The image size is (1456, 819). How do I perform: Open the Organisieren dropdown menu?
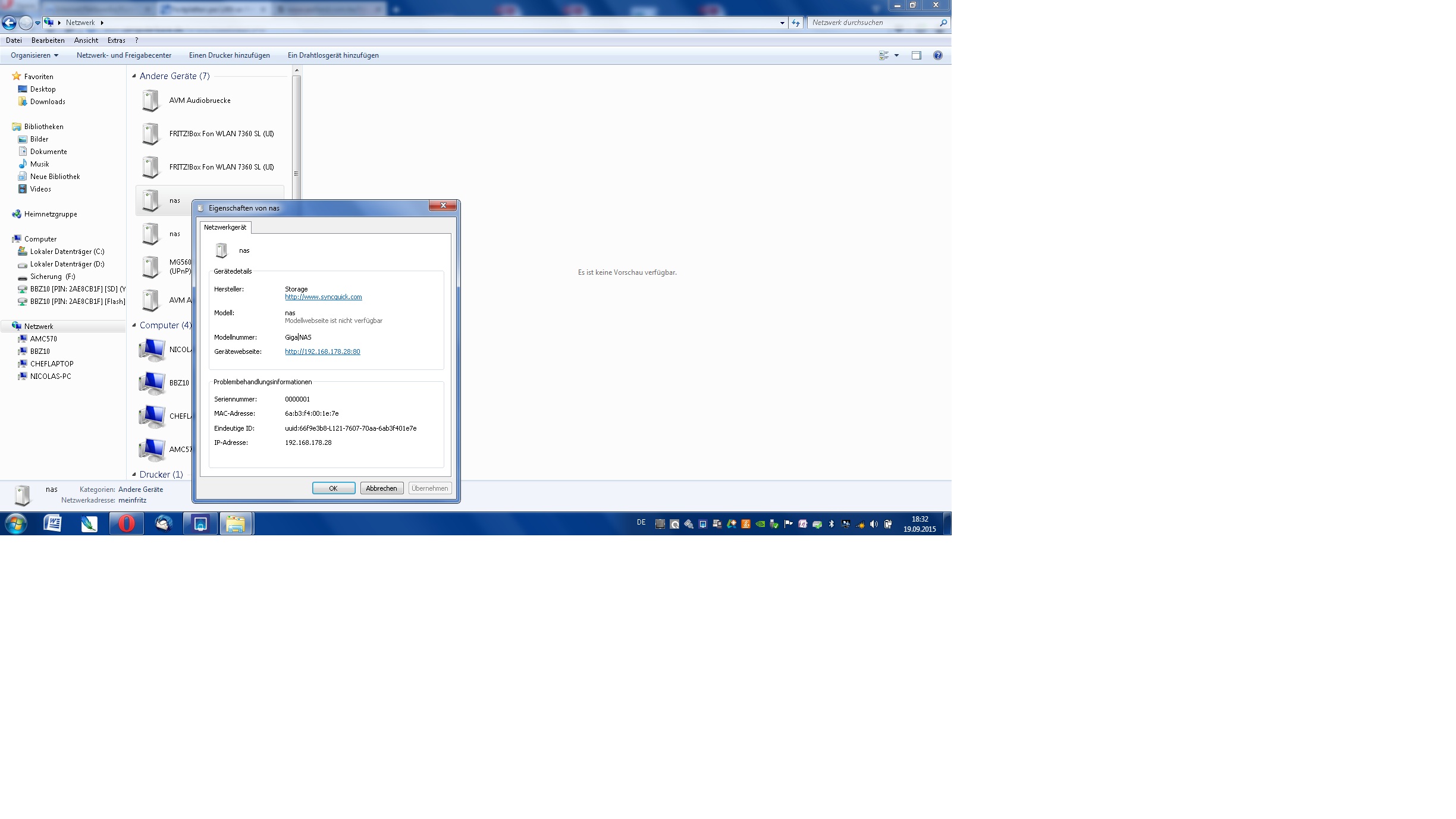click(x=34, y=55)
